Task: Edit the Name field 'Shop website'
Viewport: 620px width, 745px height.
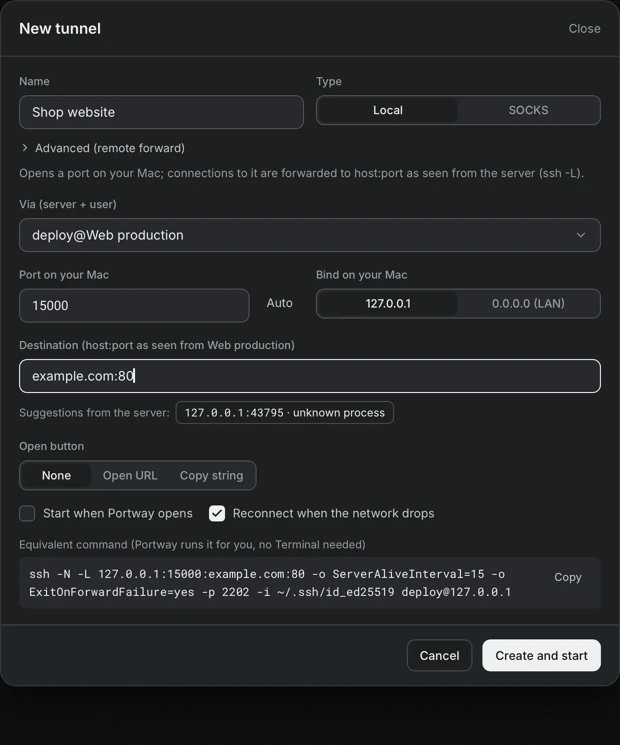Action: (161, 112)
